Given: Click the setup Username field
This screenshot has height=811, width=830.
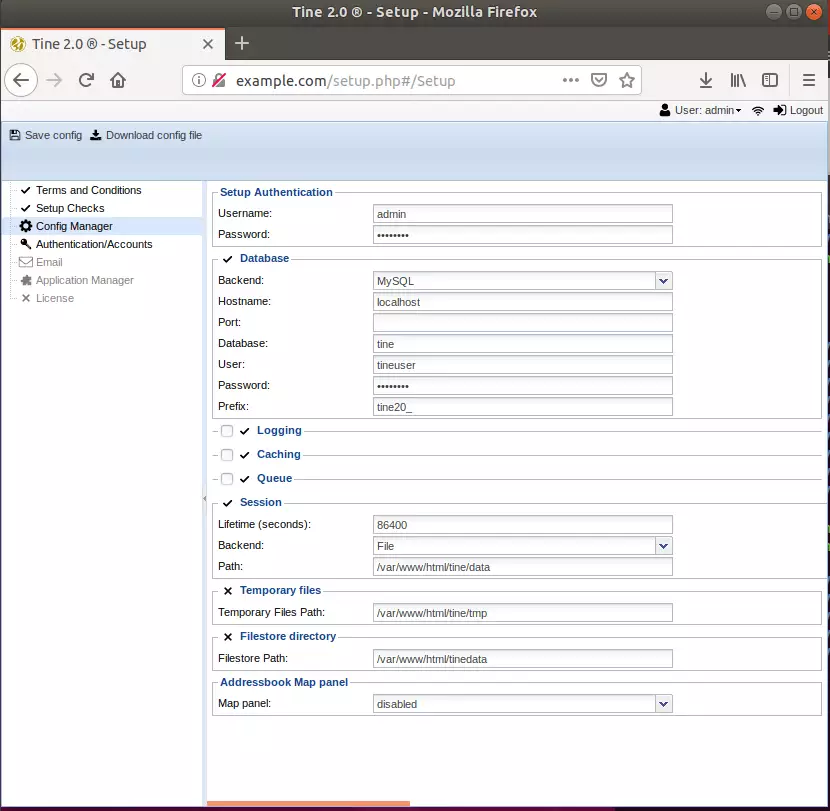Looking at the screenshot, I should [x=522, y=214].
